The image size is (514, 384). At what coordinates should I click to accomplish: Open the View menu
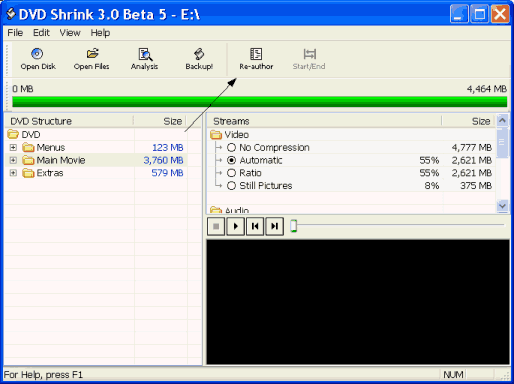click(x=70, y=33)
